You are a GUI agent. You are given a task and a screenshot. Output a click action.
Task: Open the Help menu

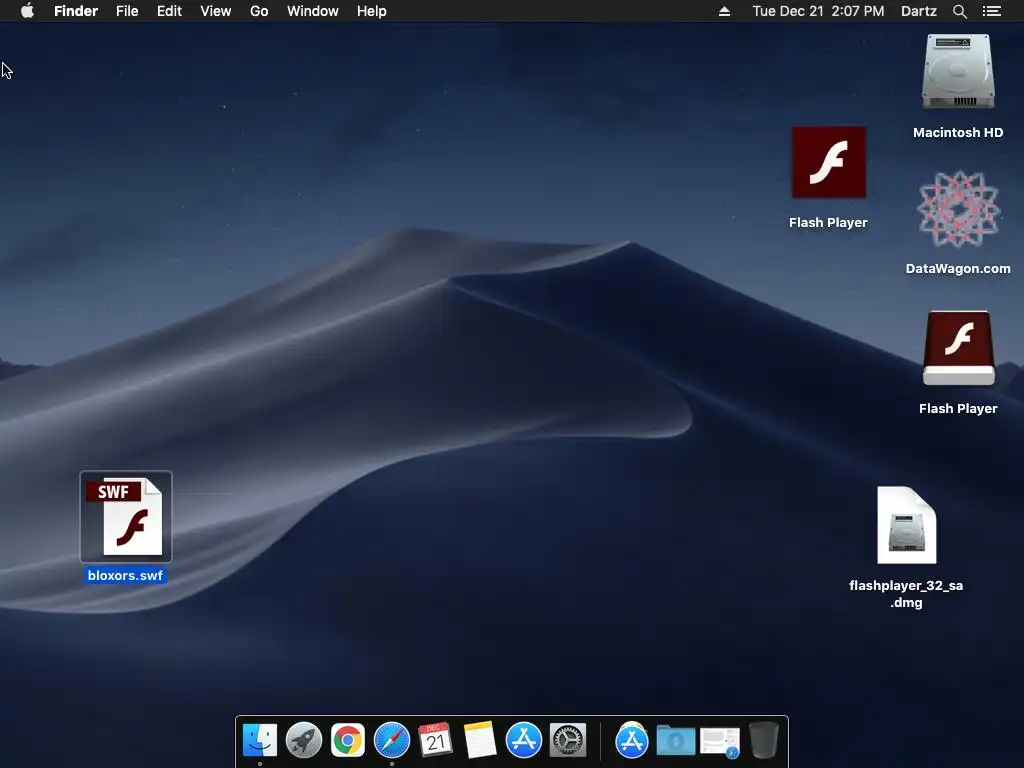[372, 11]
